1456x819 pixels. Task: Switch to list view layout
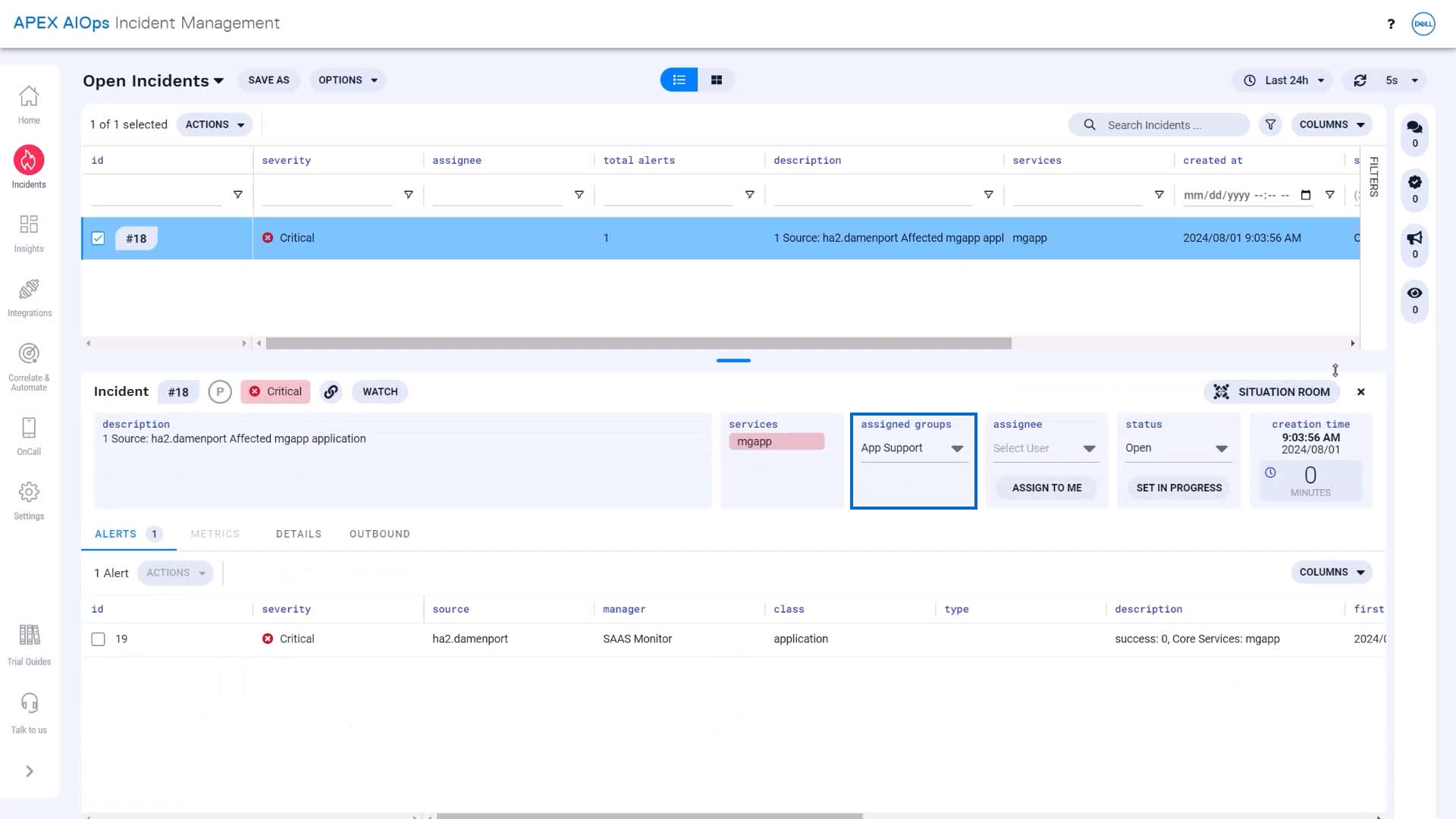(x=679, y=80)
